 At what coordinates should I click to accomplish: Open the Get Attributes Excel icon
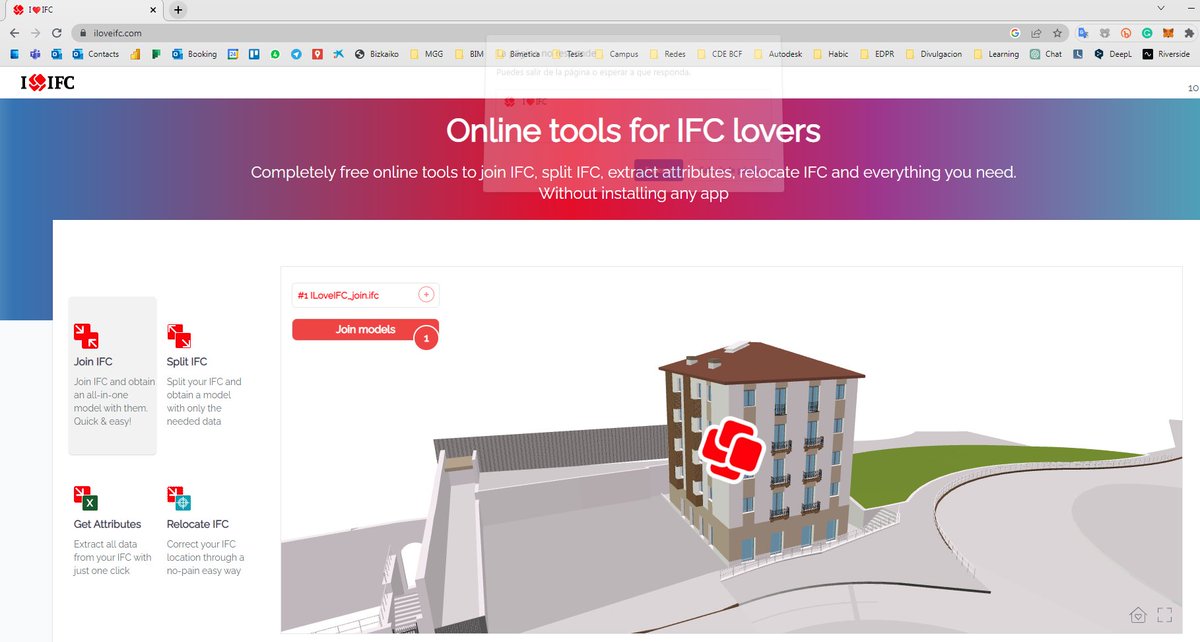pos(85,498)
